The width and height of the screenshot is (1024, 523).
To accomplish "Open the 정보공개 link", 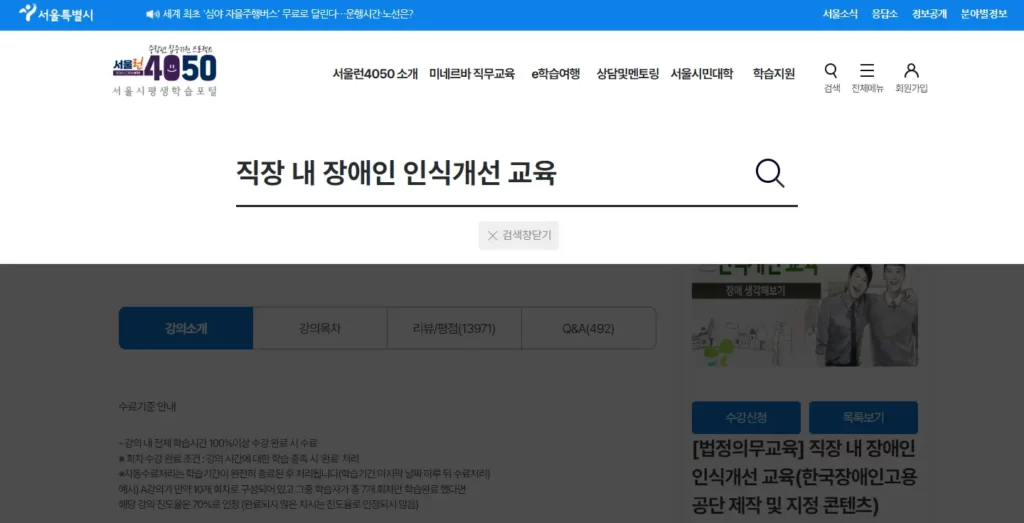I will (x=929, y=14).
